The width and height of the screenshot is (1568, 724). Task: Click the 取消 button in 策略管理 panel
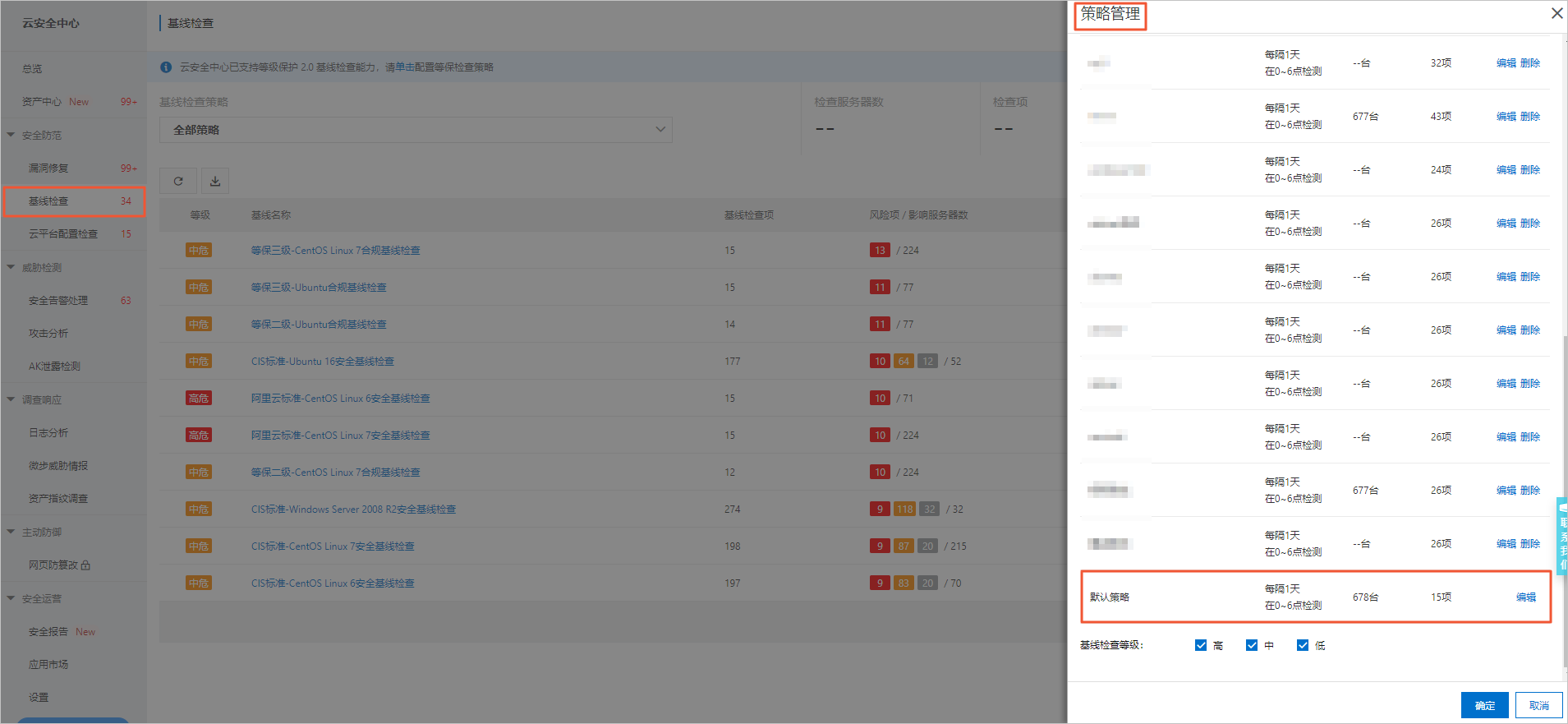pos(1538,705)
